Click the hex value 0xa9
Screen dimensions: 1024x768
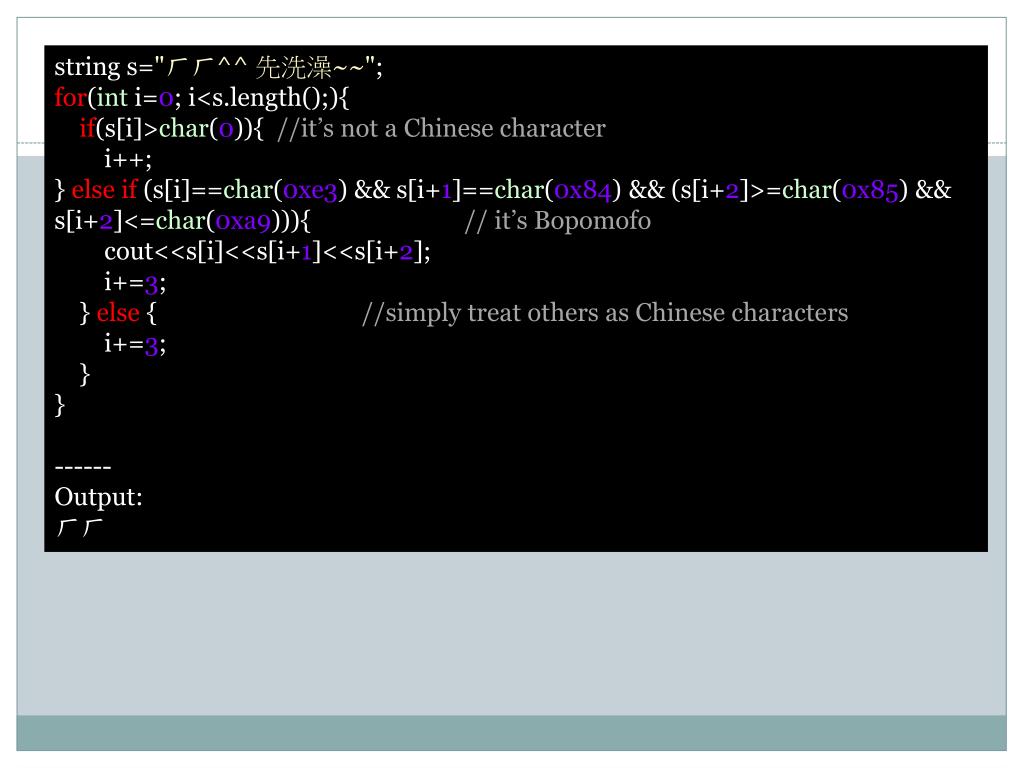tap(243, 221)
